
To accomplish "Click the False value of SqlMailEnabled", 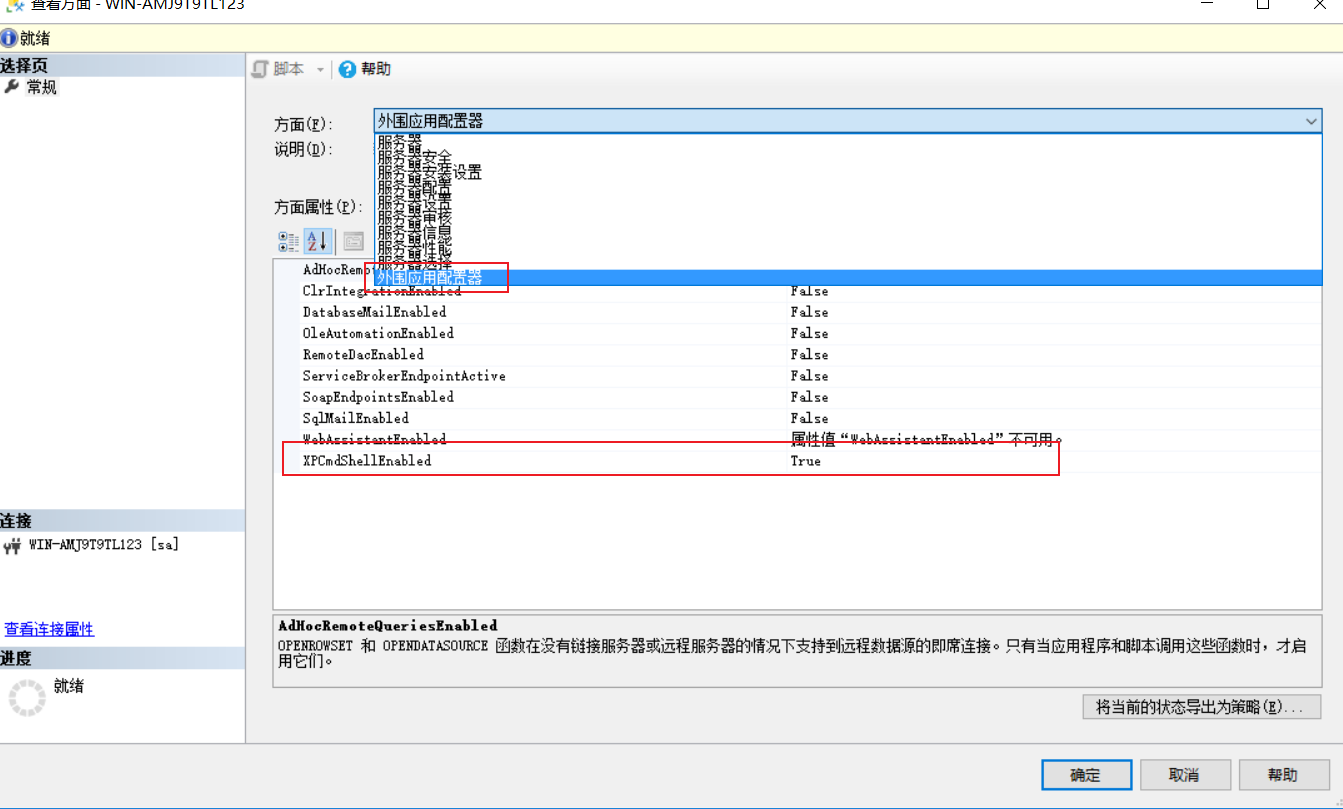I will coord(809,418).
